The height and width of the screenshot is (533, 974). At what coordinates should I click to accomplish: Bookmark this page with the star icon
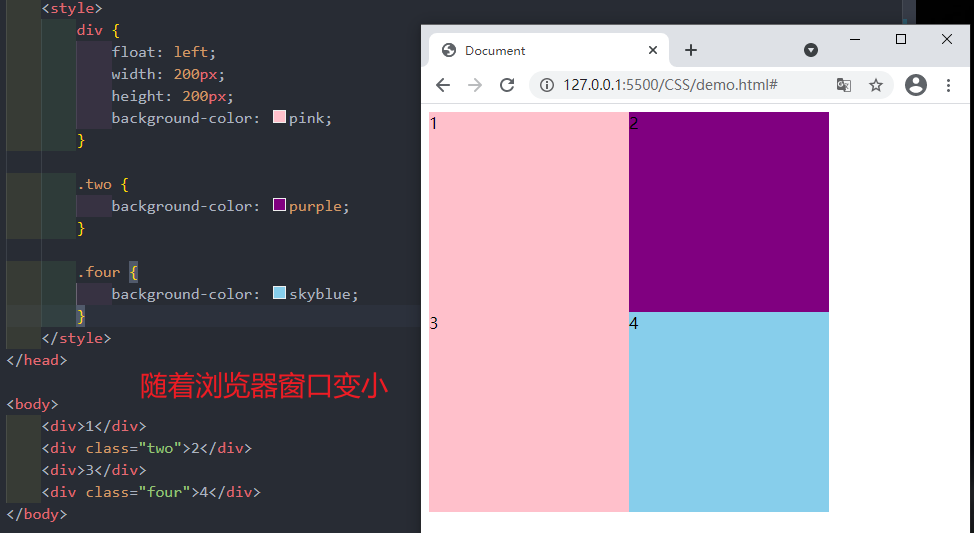[x=876, y=85]
